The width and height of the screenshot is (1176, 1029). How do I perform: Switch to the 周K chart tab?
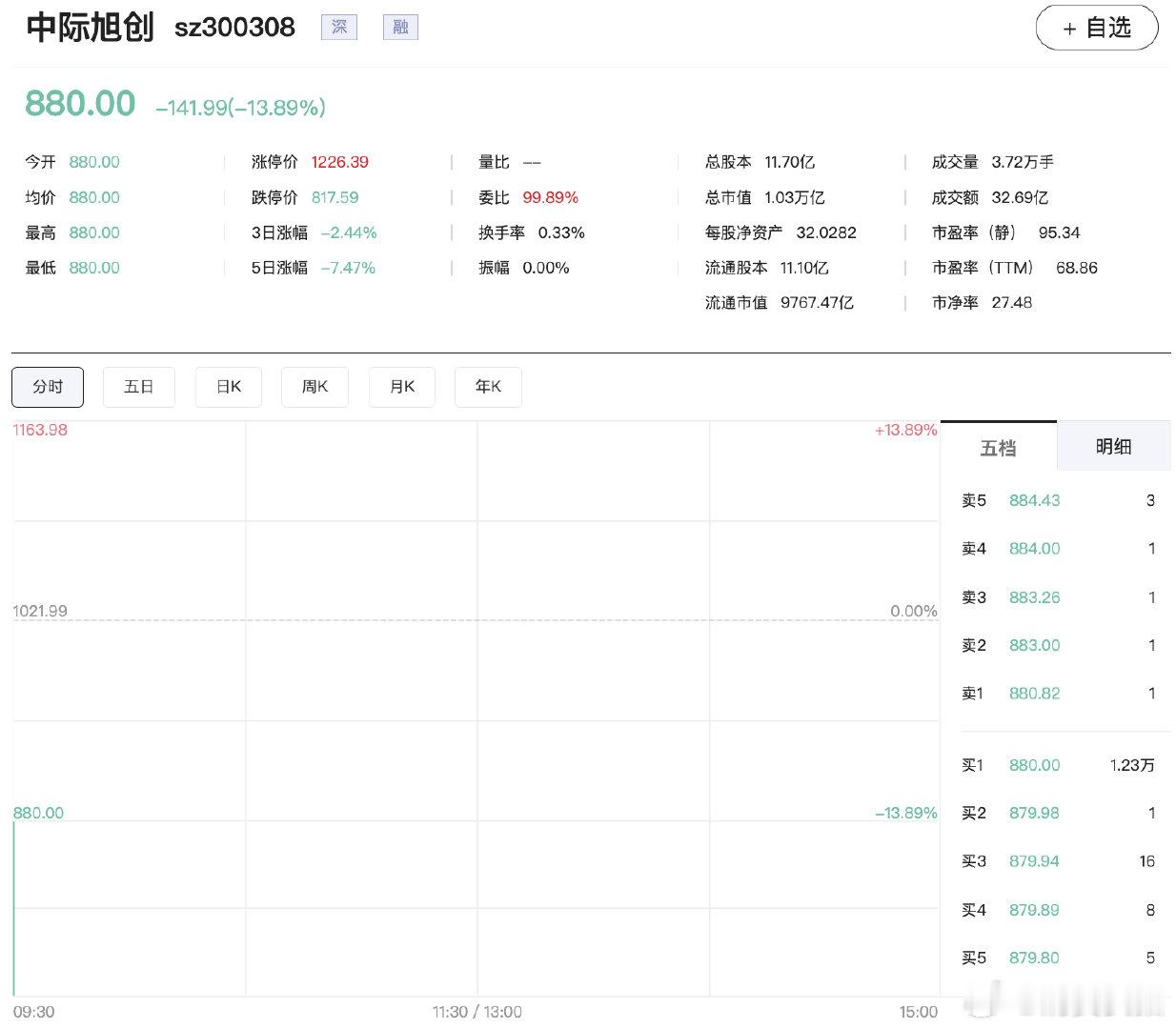tap(314, 387)
